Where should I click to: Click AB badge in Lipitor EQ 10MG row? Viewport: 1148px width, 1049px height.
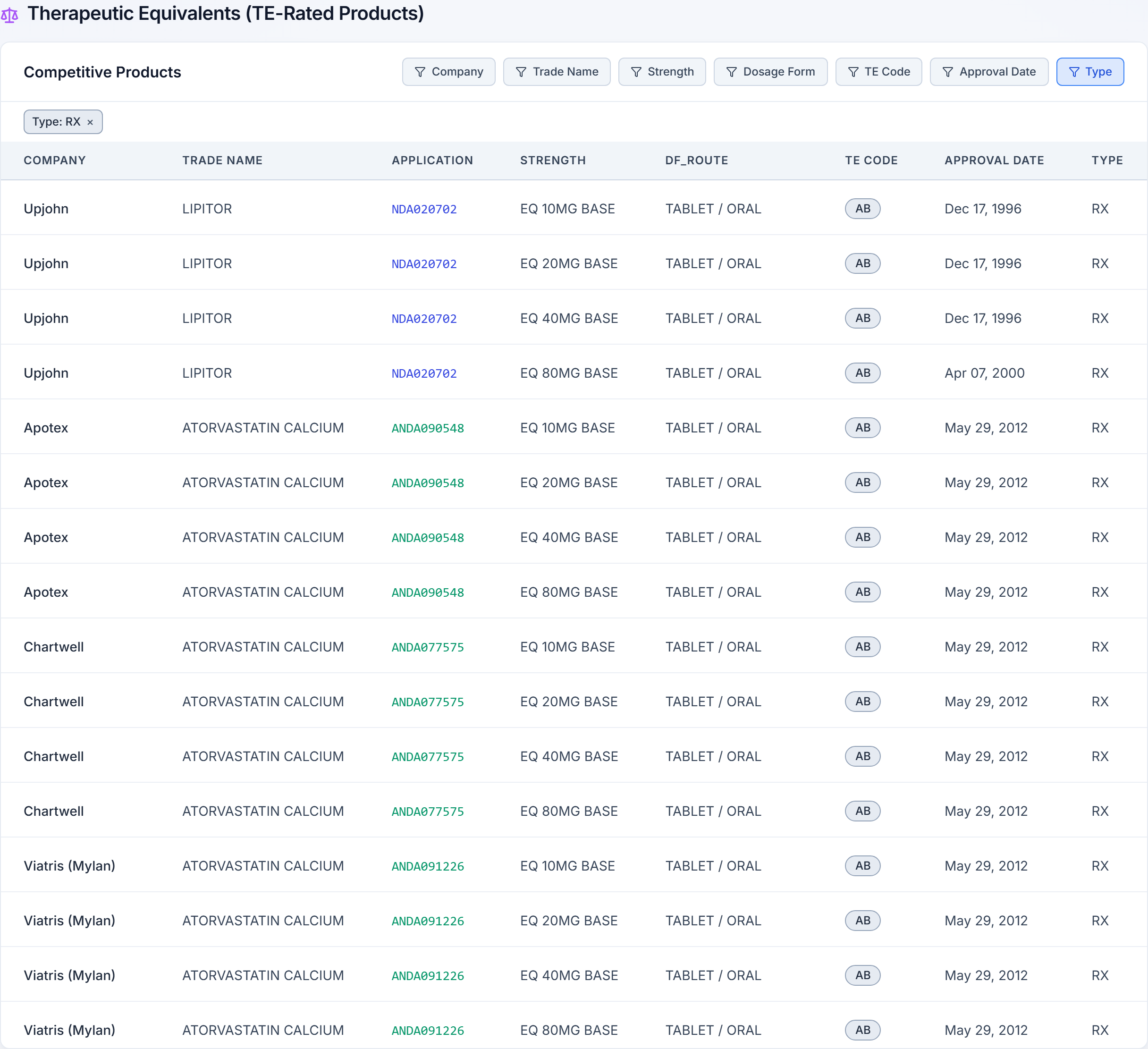click(863, 209)
